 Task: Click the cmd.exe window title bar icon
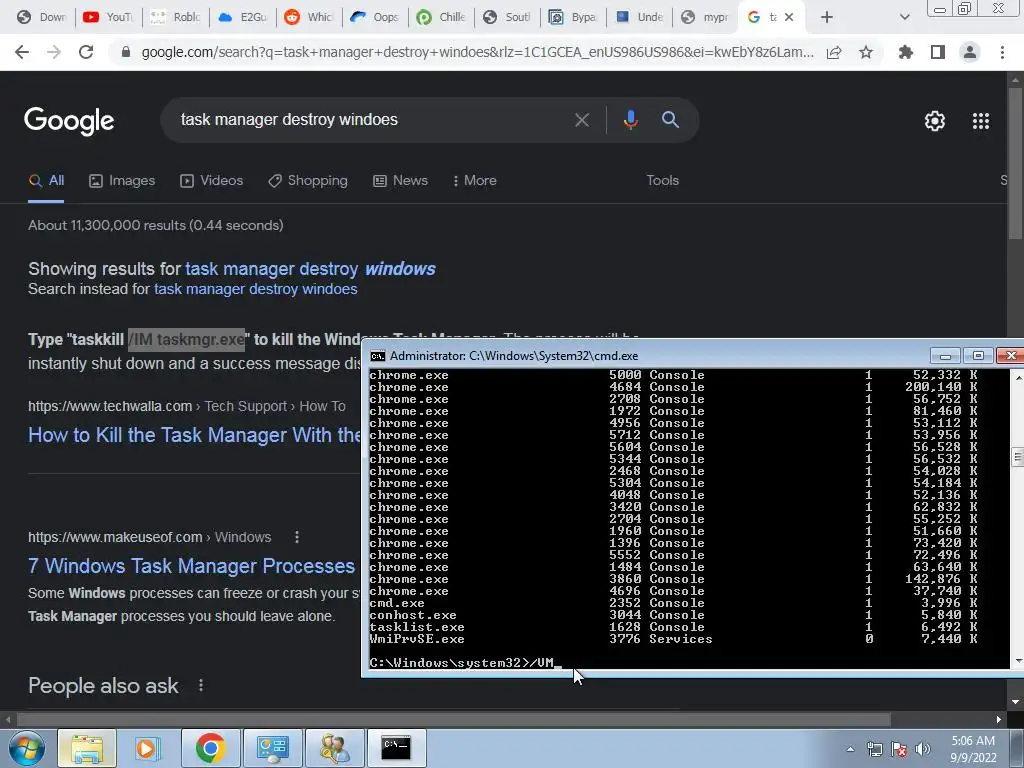tap(377, 356)
